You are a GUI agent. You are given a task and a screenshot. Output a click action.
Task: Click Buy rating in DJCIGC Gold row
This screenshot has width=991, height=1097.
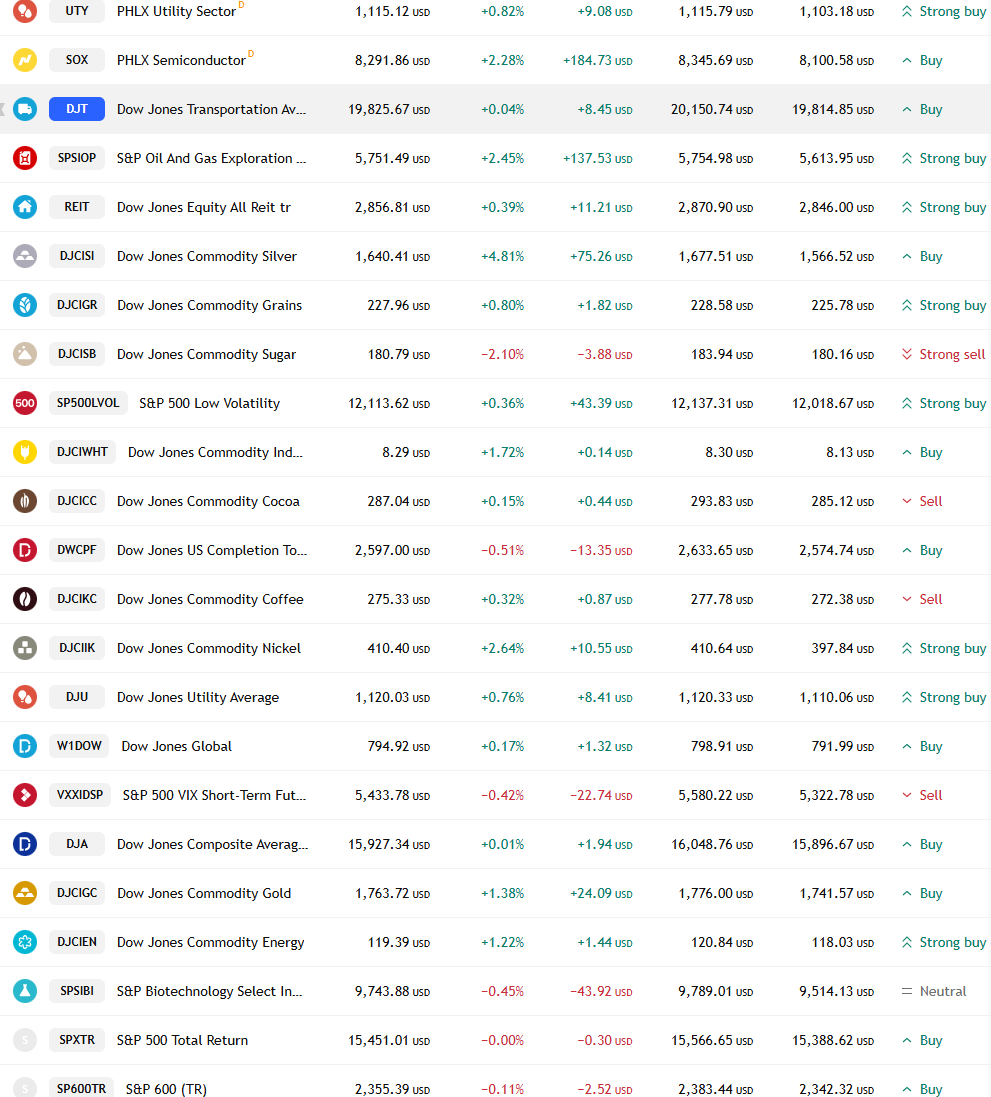point(922,893)
